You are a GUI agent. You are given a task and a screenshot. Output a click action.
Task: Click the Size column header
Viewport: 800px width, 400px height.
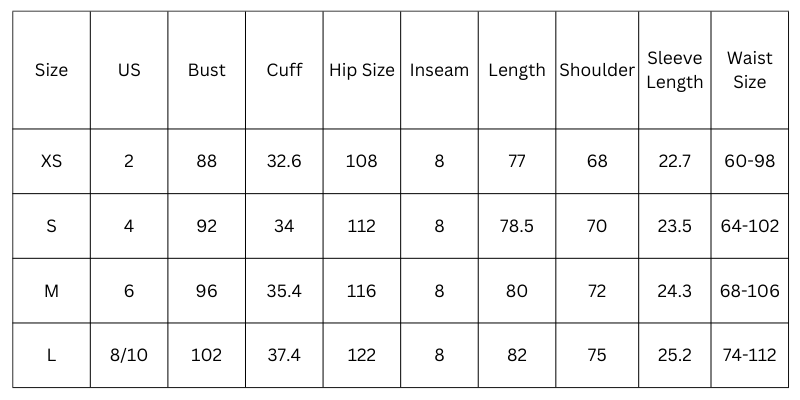[52, 70]
